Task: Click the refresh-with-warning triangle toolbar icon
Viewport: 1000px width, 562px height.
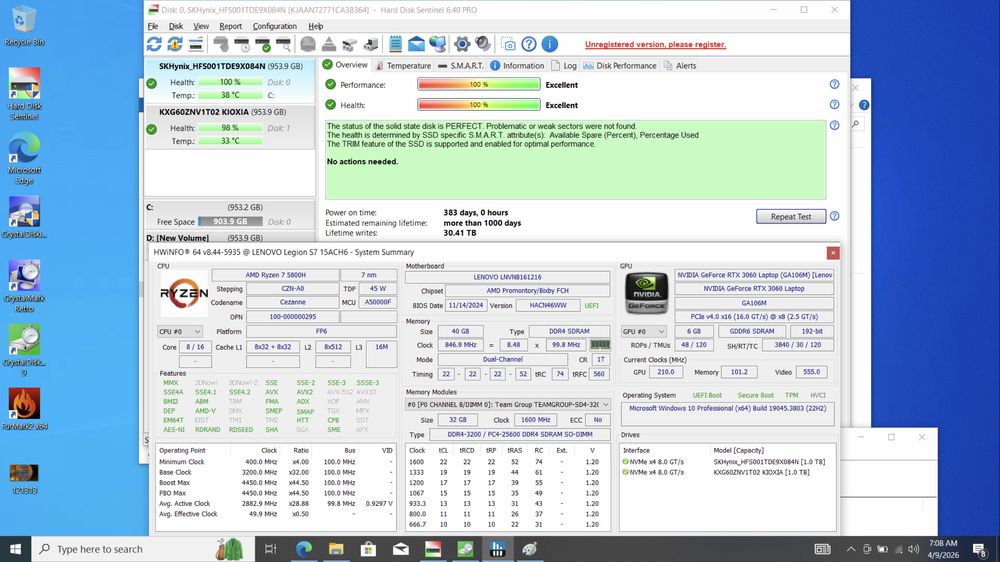Action: [175, 44]
